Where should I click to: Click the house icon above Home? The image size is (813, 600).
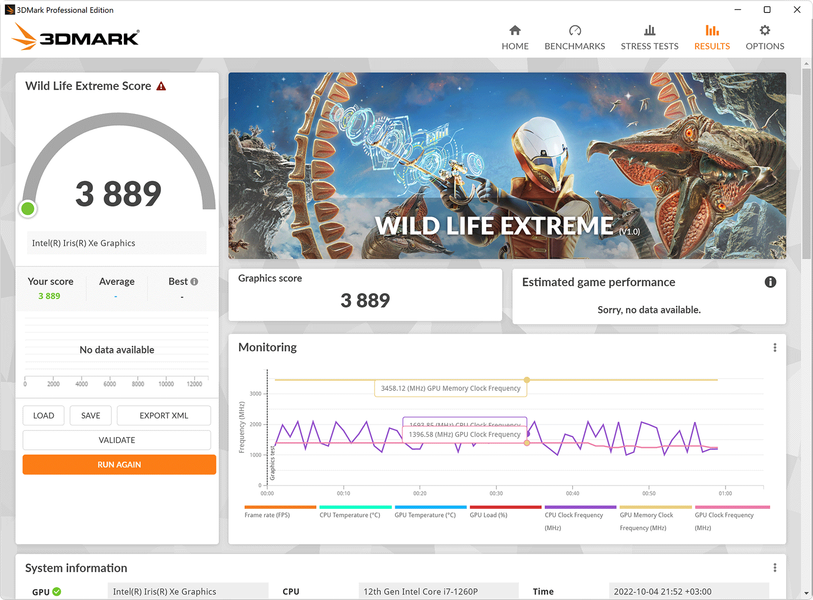(515, 30)
